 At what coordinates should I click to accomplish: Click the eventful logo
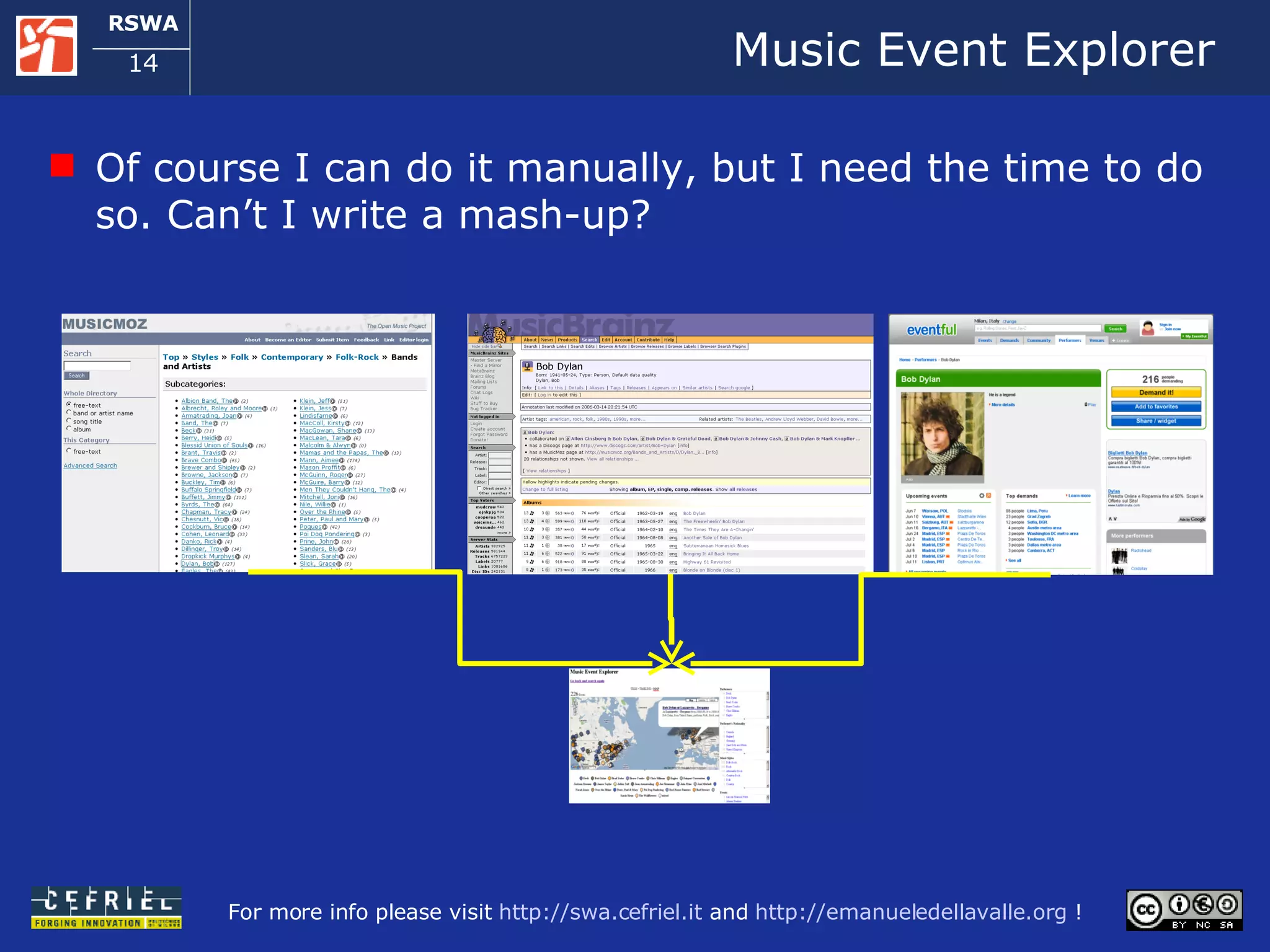(931, 330)
